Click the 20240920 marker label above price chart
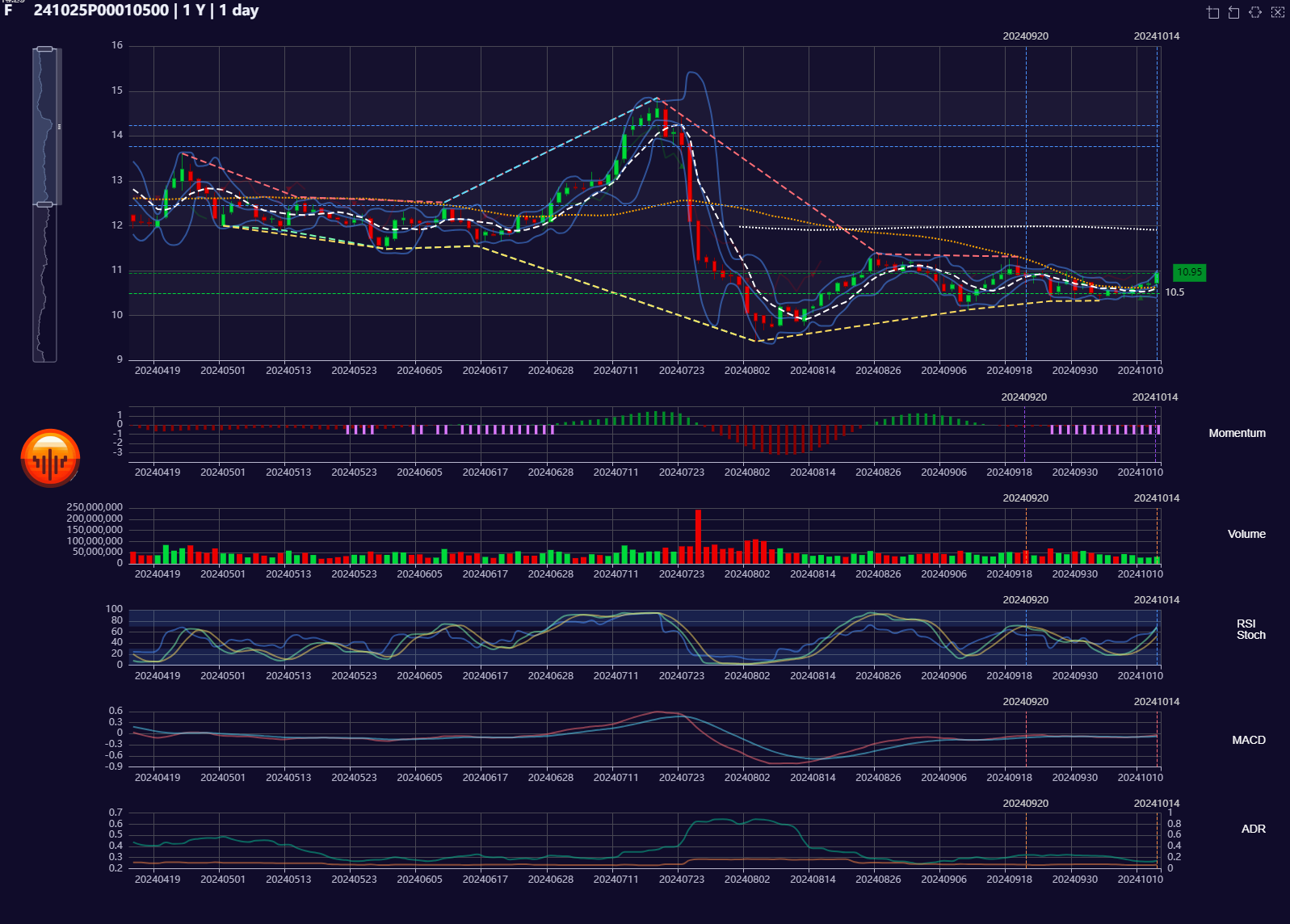1290x924 pixels. 1025,36
